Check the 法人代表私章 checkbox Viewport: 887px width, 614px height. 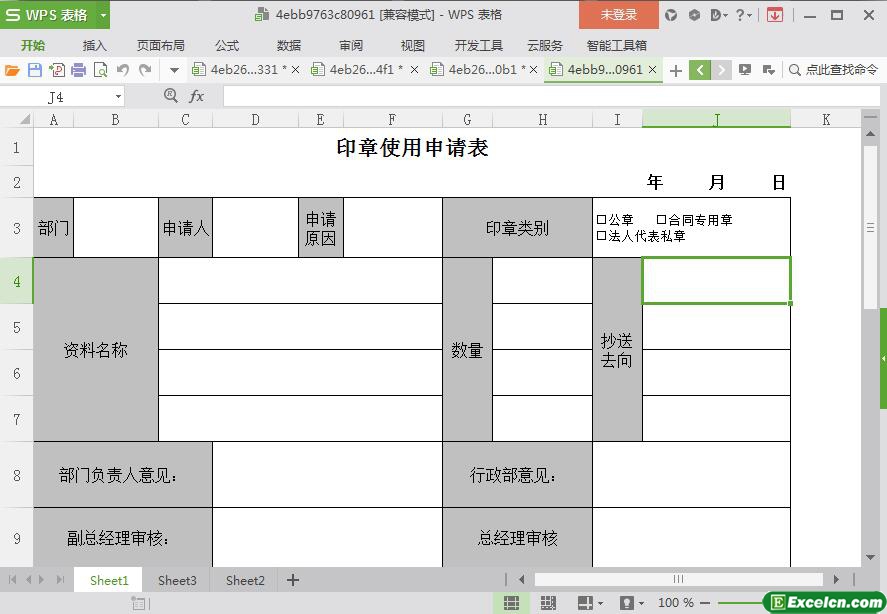(x=601, y=237)
